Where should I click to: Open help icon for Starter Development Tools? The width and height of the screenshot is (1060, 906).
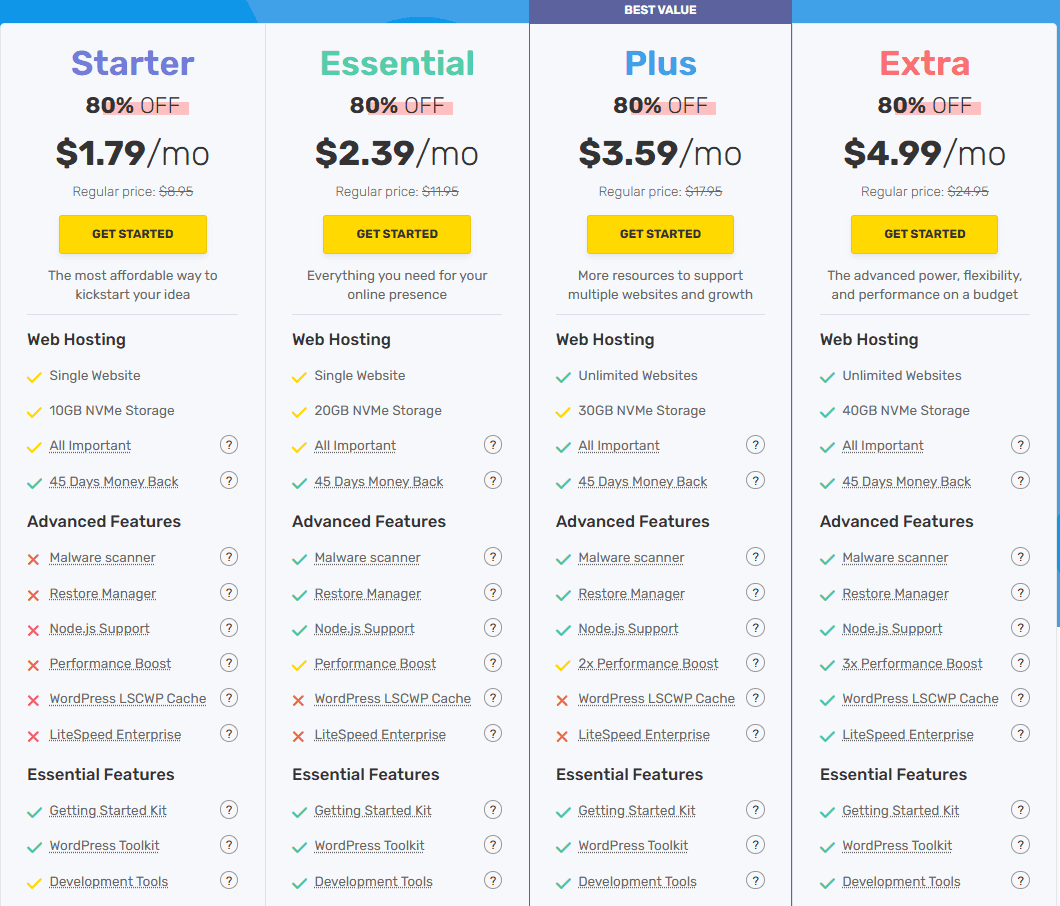pyautogui.click(x=229, y=881)
